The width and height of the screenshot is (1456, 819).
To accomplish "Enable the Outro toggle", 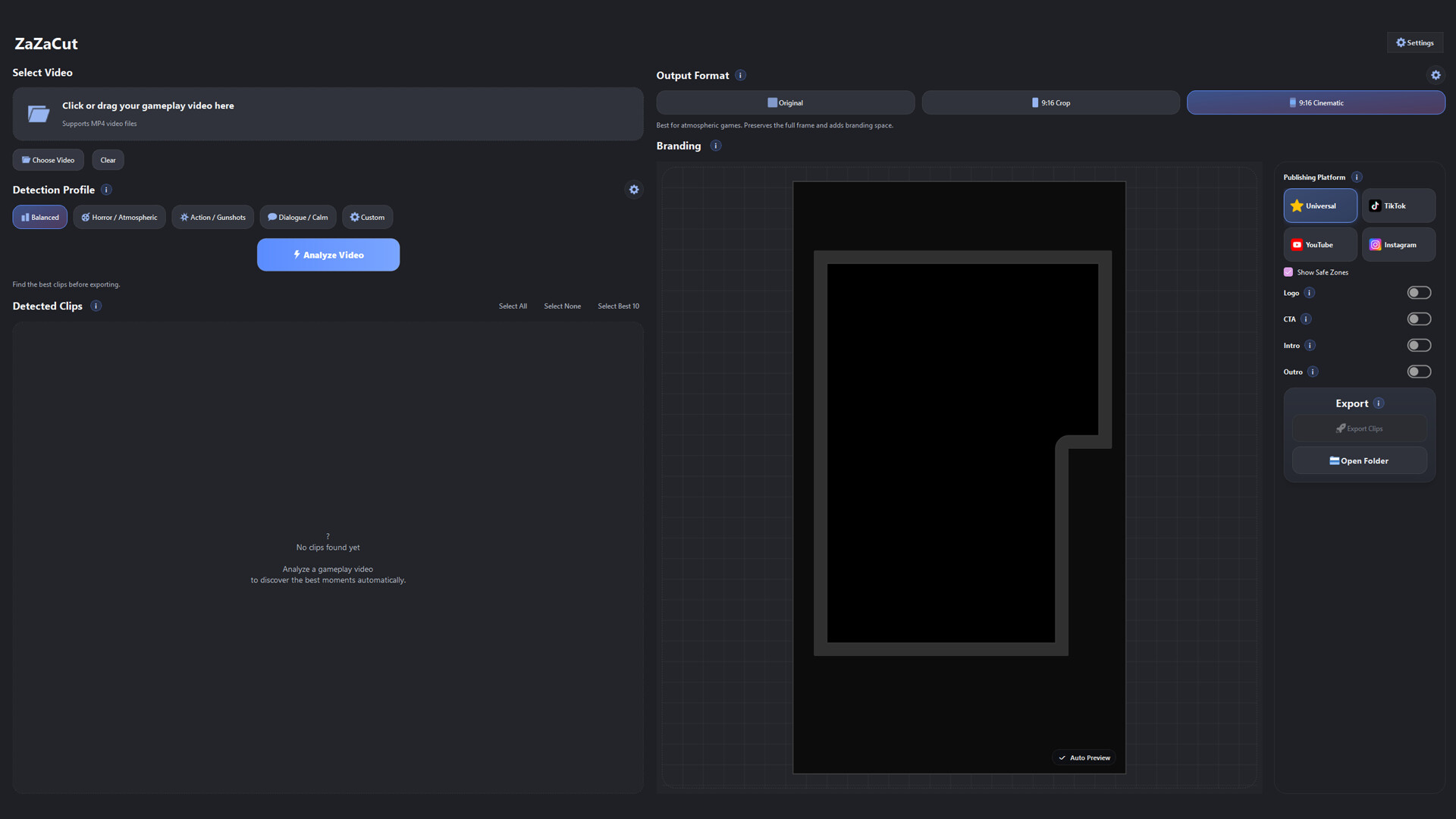I will [x=1419, y=372].
